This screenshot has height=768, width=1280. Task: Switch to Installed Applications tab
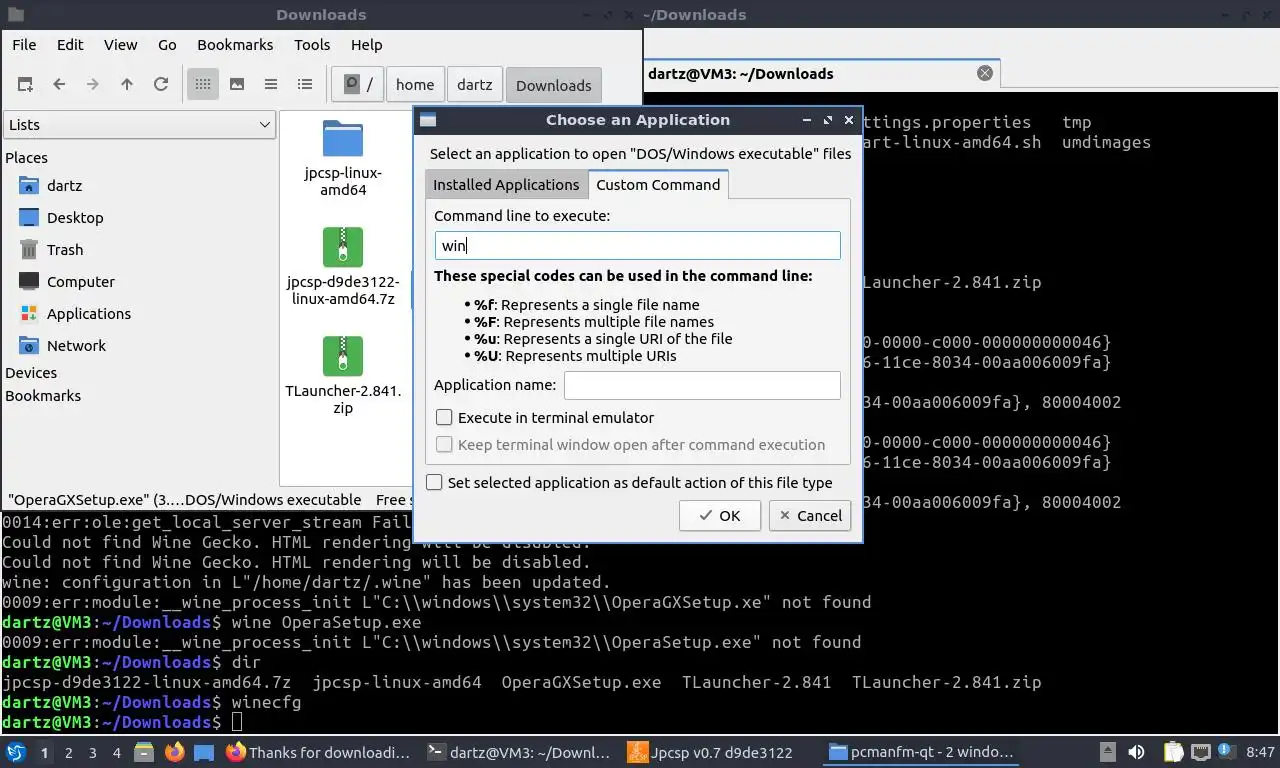(506, 185)
